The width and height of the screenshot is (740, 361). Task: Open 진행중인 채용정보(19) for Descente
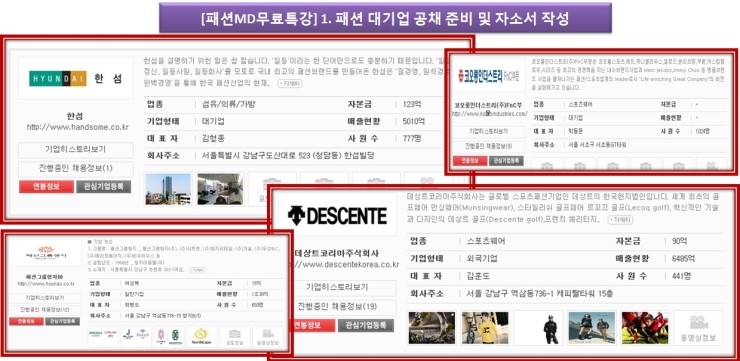(337, 307)
